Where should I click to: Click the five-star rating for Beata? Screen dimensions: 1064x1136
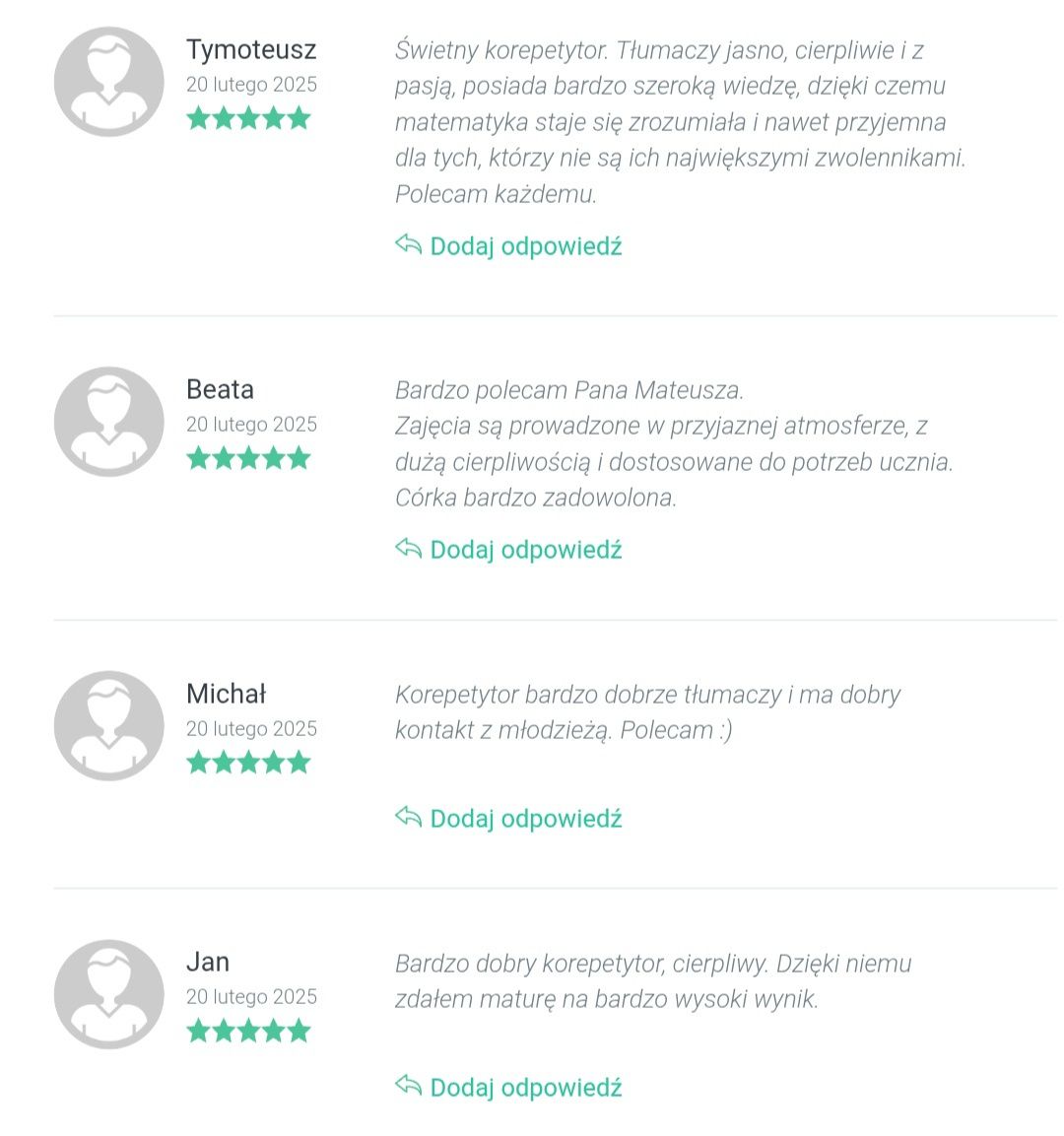pyautogui.click(x=248, y=458)
